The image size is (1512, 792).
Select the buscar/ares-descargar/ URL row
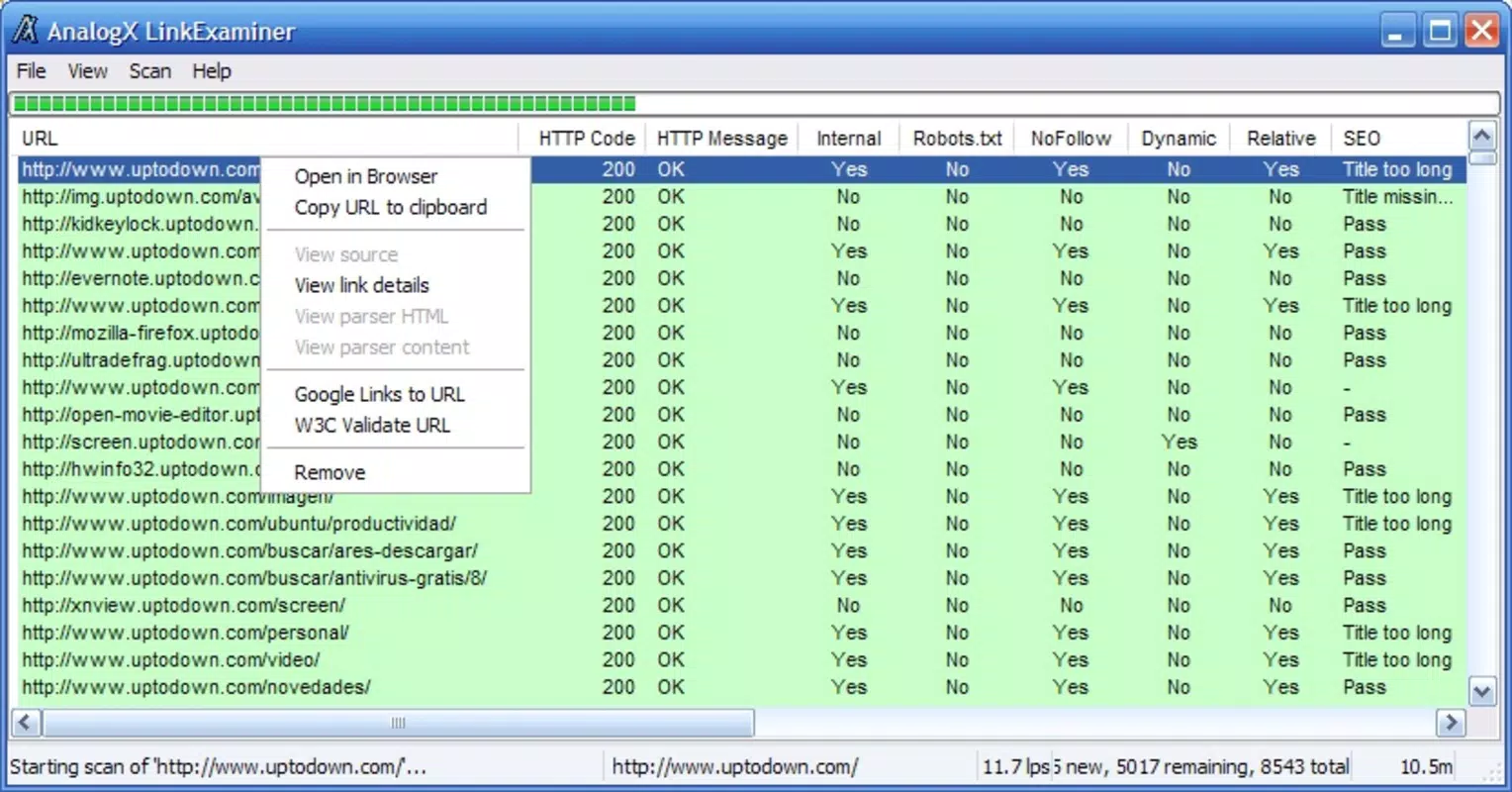(742, 550)
